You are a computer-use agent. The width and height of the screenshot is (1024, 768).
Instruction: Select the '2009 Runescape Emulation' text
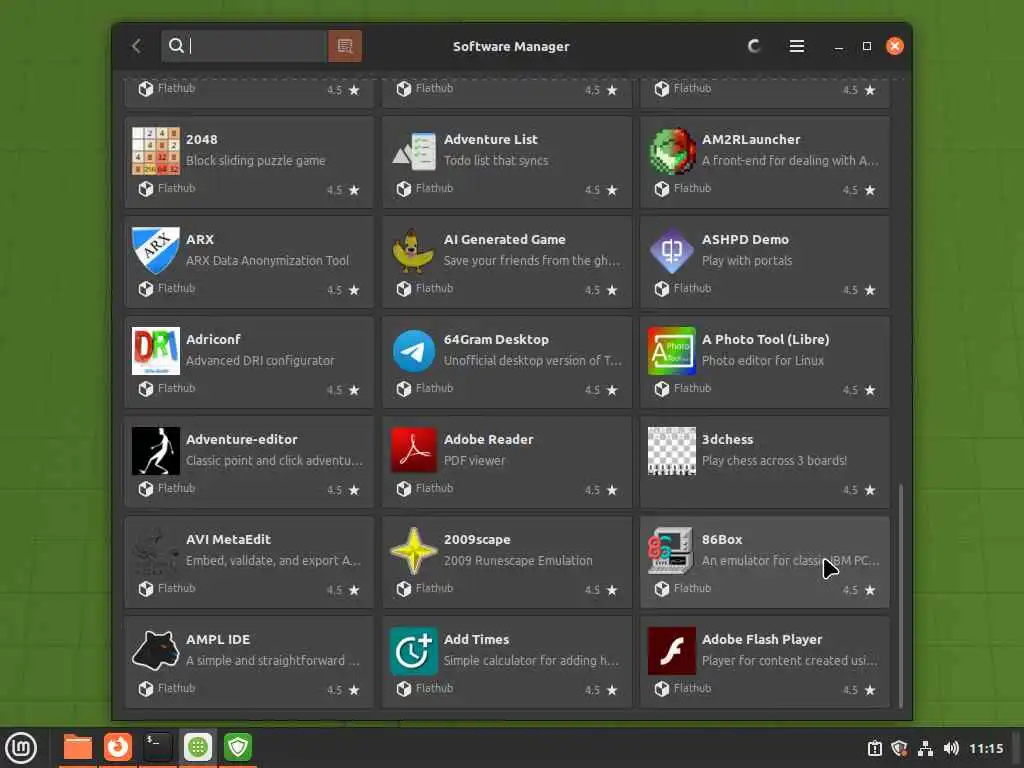pos(519,560)
